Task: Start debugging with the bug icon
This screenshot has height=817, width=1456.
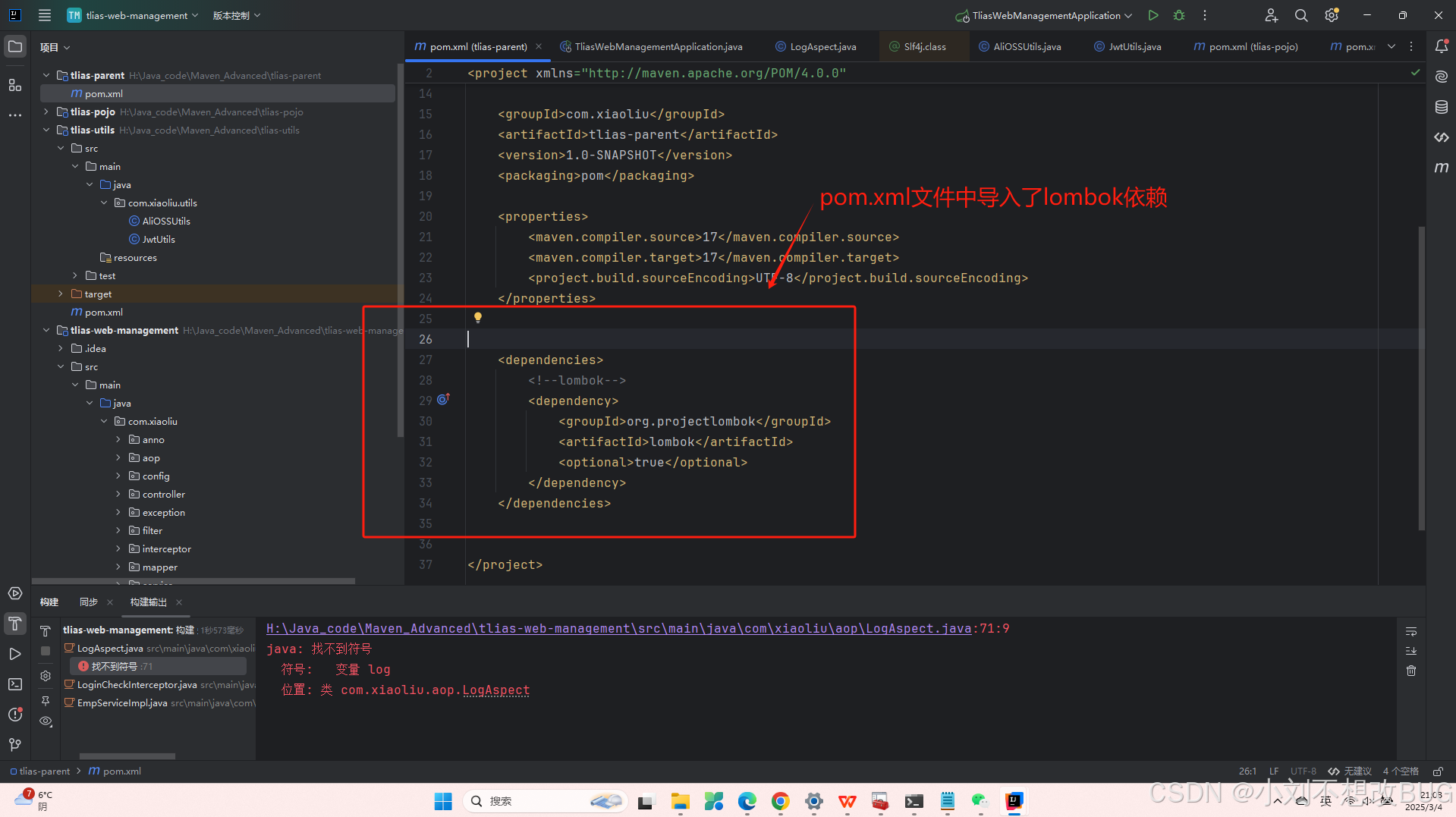Action: pos(1178,15)
